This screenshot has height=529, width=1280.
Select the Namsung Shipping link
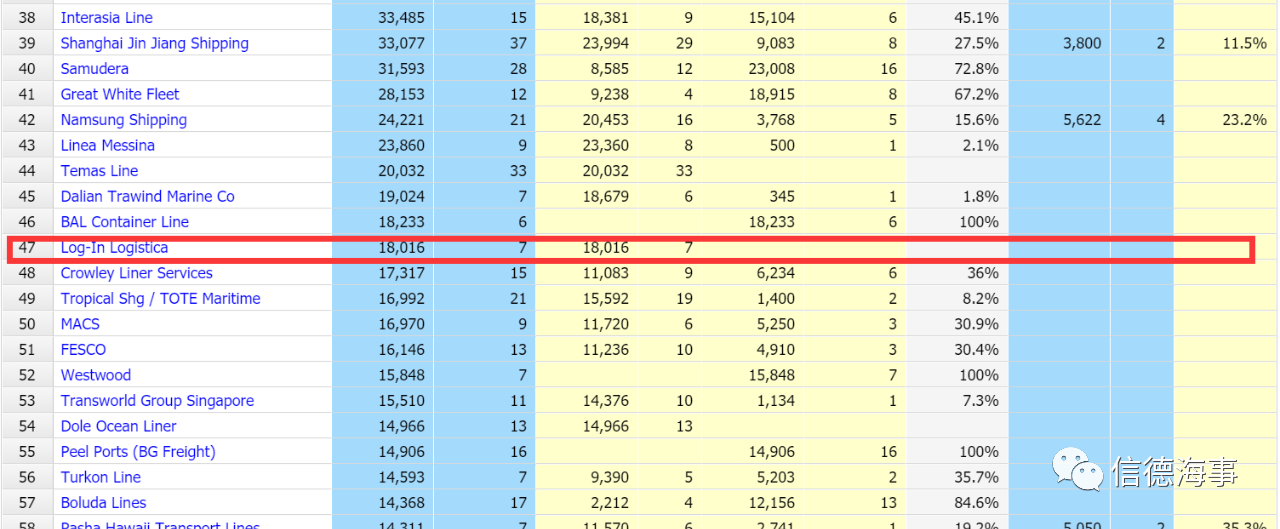pos(124,120)
